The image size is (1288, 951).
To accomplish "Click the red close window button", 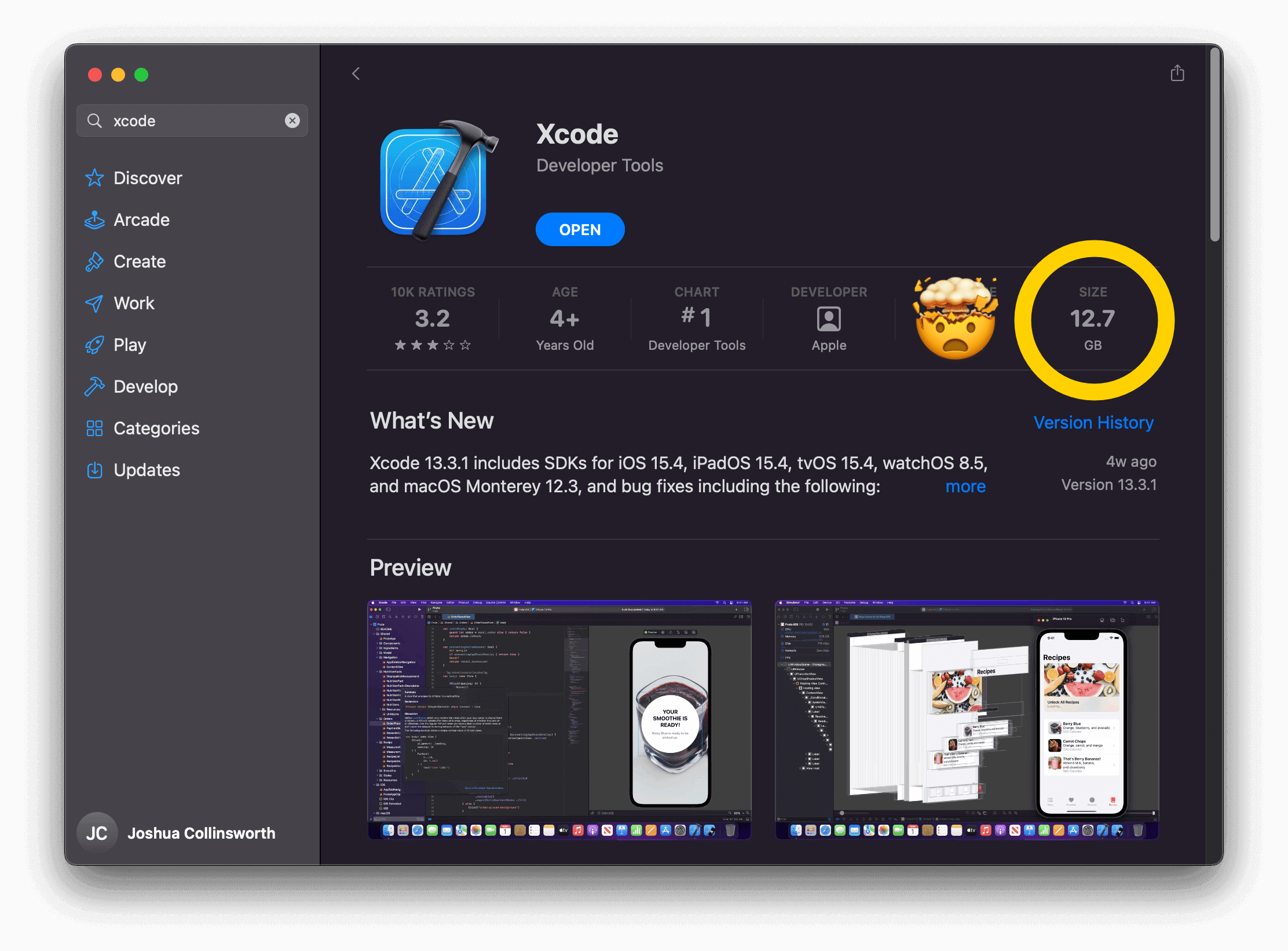I will click(95, 75).
